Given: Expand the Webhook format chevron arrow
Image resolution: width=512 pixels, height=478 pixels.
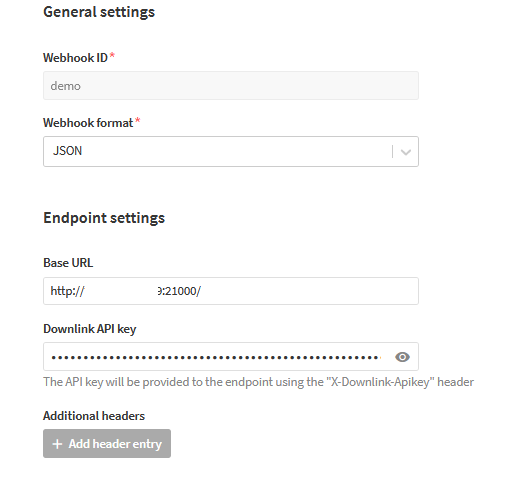Looking at the screenshot, I should [x=406, y=152].
